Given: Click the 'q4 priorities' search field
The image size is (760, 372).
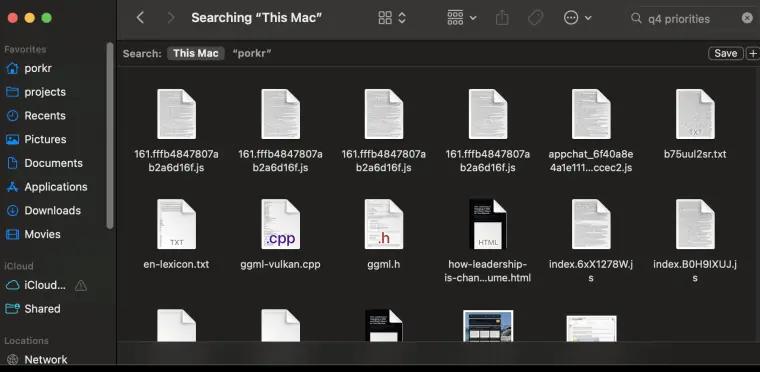Looking at the screenshot, I should pos(691,19).
